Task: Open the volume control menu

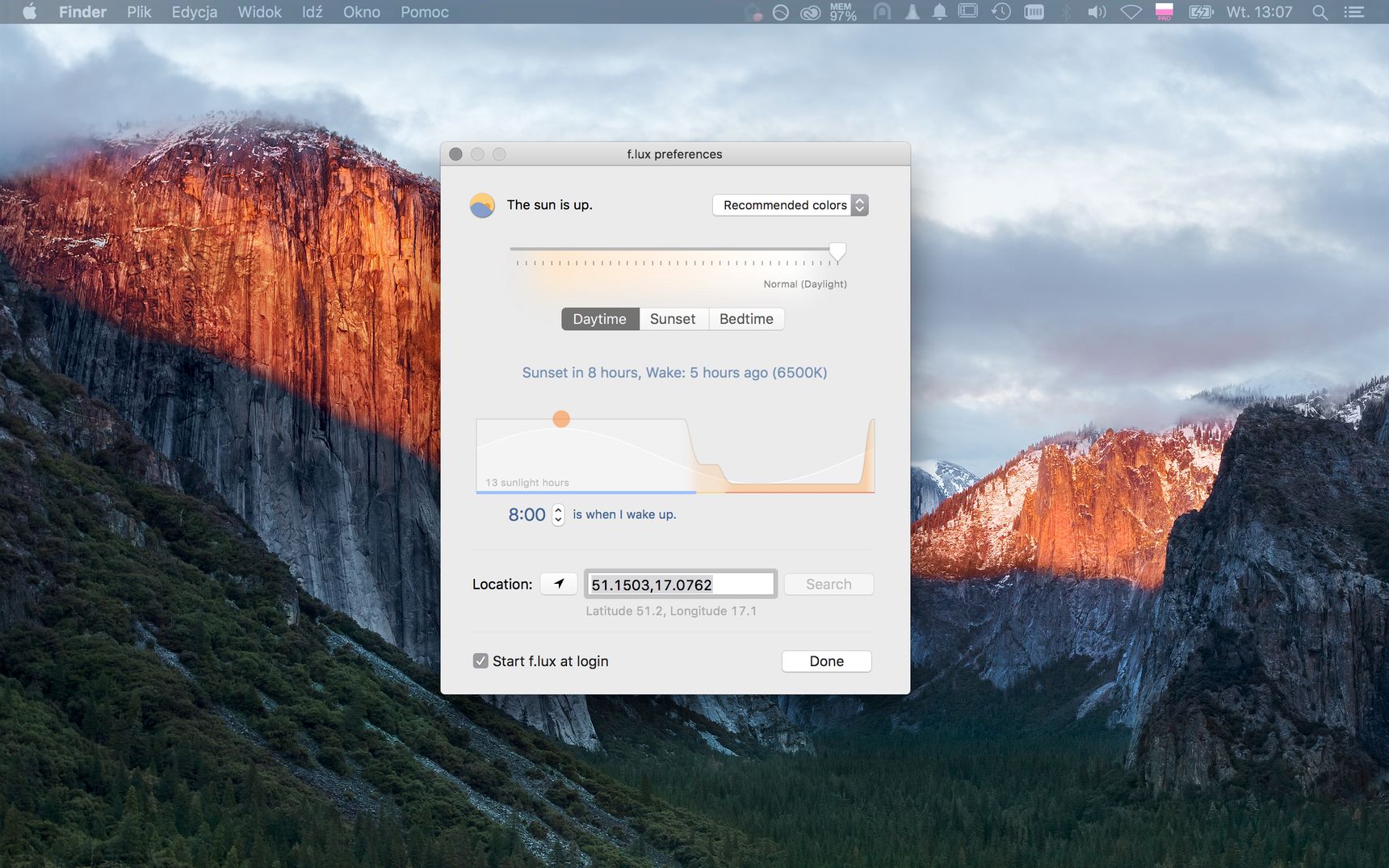Action: click(1097, 12)
